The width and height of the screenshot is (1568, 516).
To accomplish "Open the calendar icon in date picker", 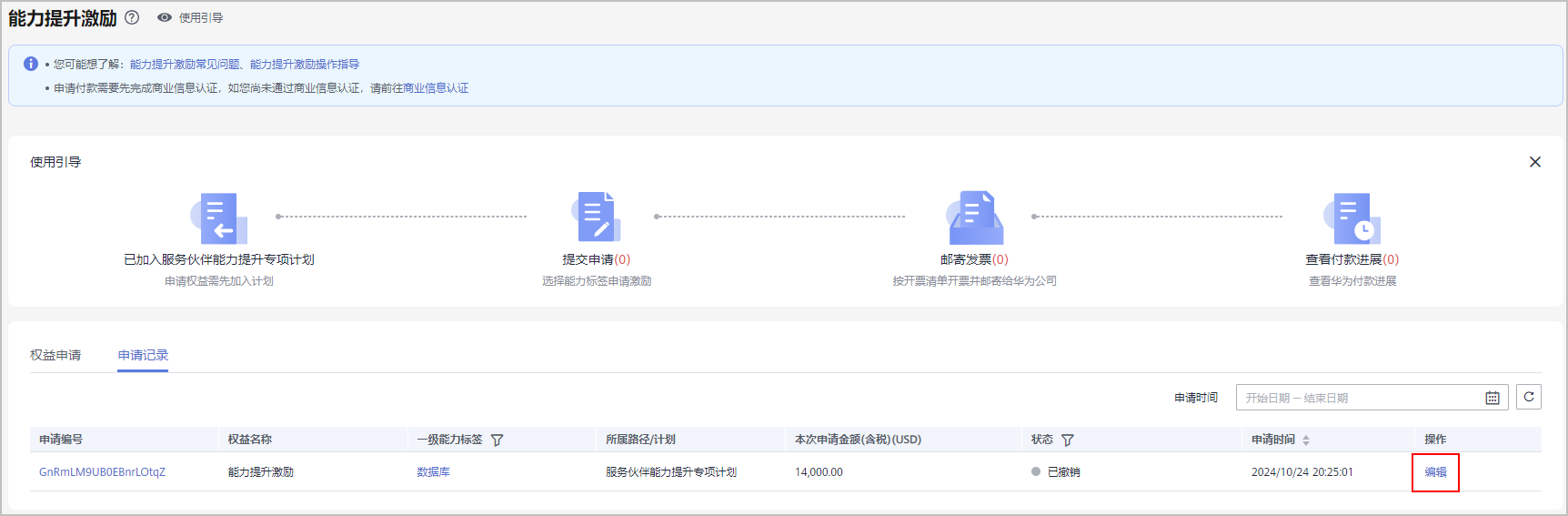I will point(1493,398).
